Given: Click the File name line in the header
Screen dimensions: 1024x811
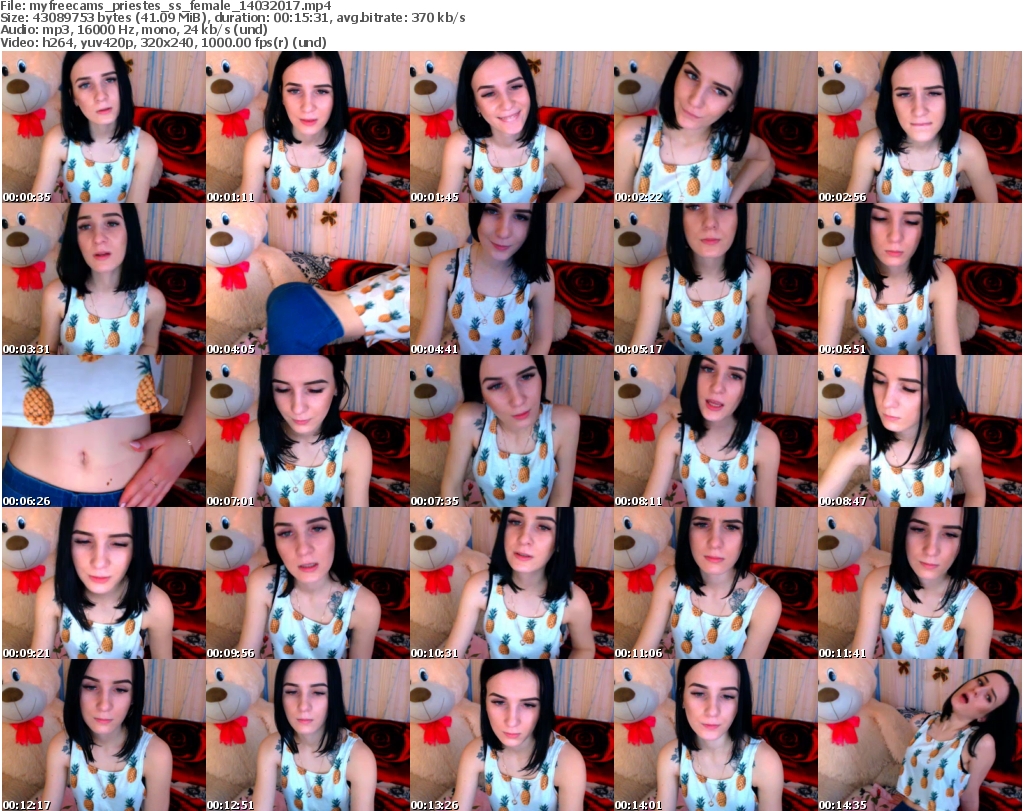Looking at the screenshot, I should 166,6.
